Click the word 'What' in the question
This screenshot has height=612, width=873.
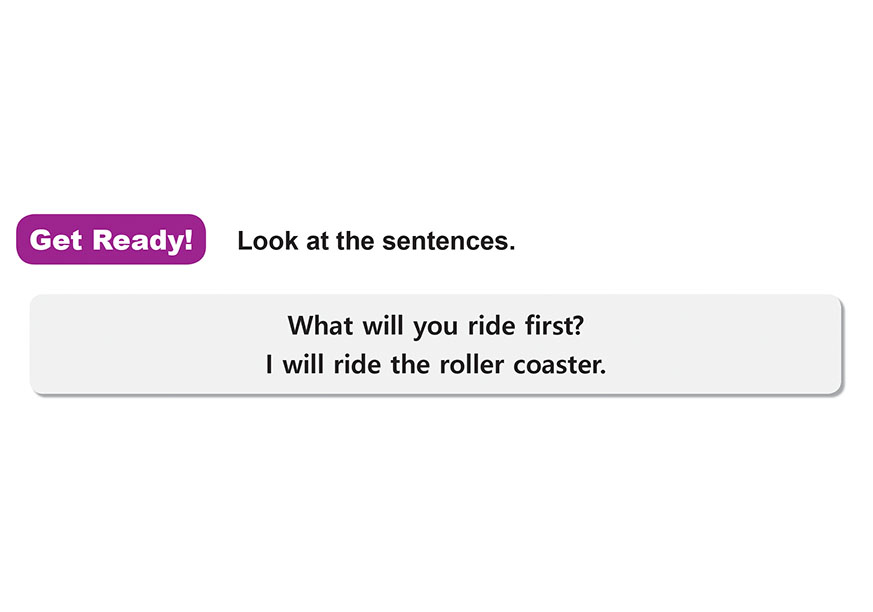click(x=318, y=325)
